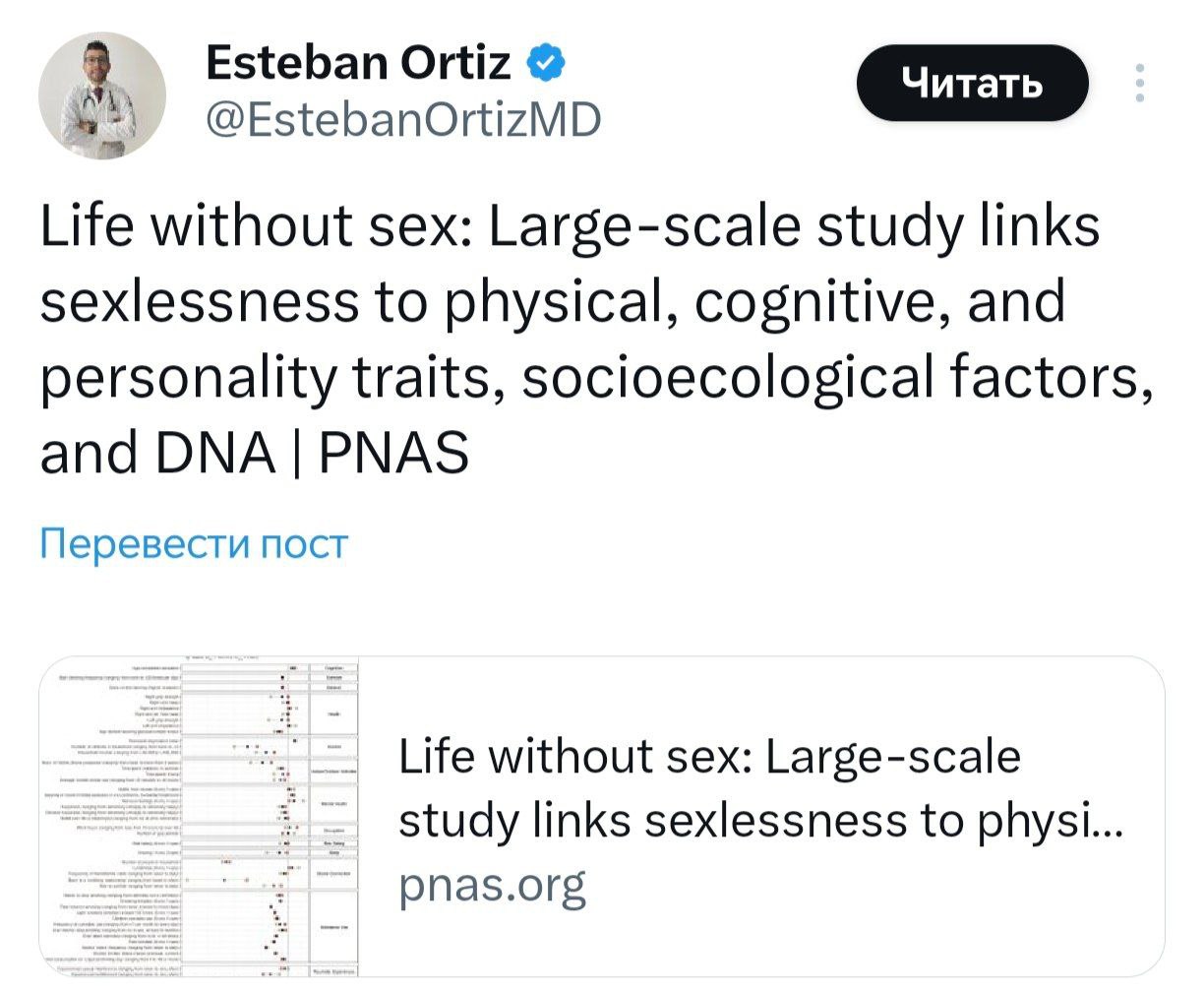Screen dimensions: 1204x992
Task: Open the Esteban Ortiz display name
Action: click(359, 65)
